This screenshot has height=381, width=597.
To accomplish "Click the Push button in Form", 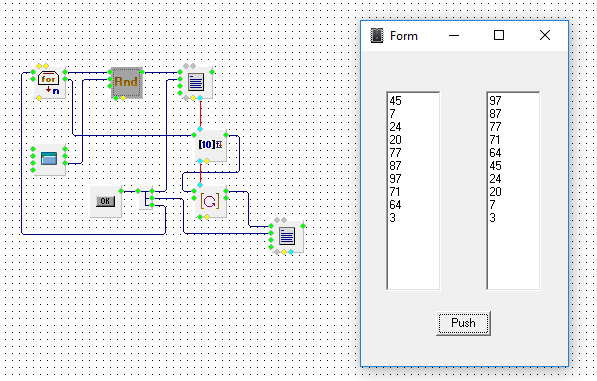I will 463,323.
